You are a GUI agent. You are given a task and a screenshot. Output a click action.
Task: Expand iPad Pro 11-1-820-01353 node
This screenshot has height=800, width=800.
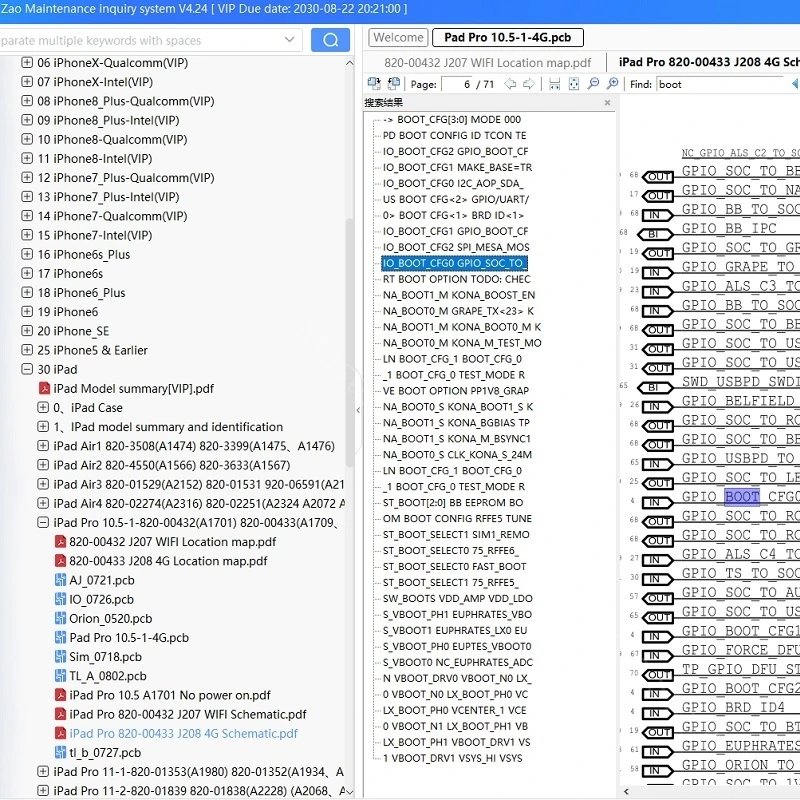click(43, 771)
